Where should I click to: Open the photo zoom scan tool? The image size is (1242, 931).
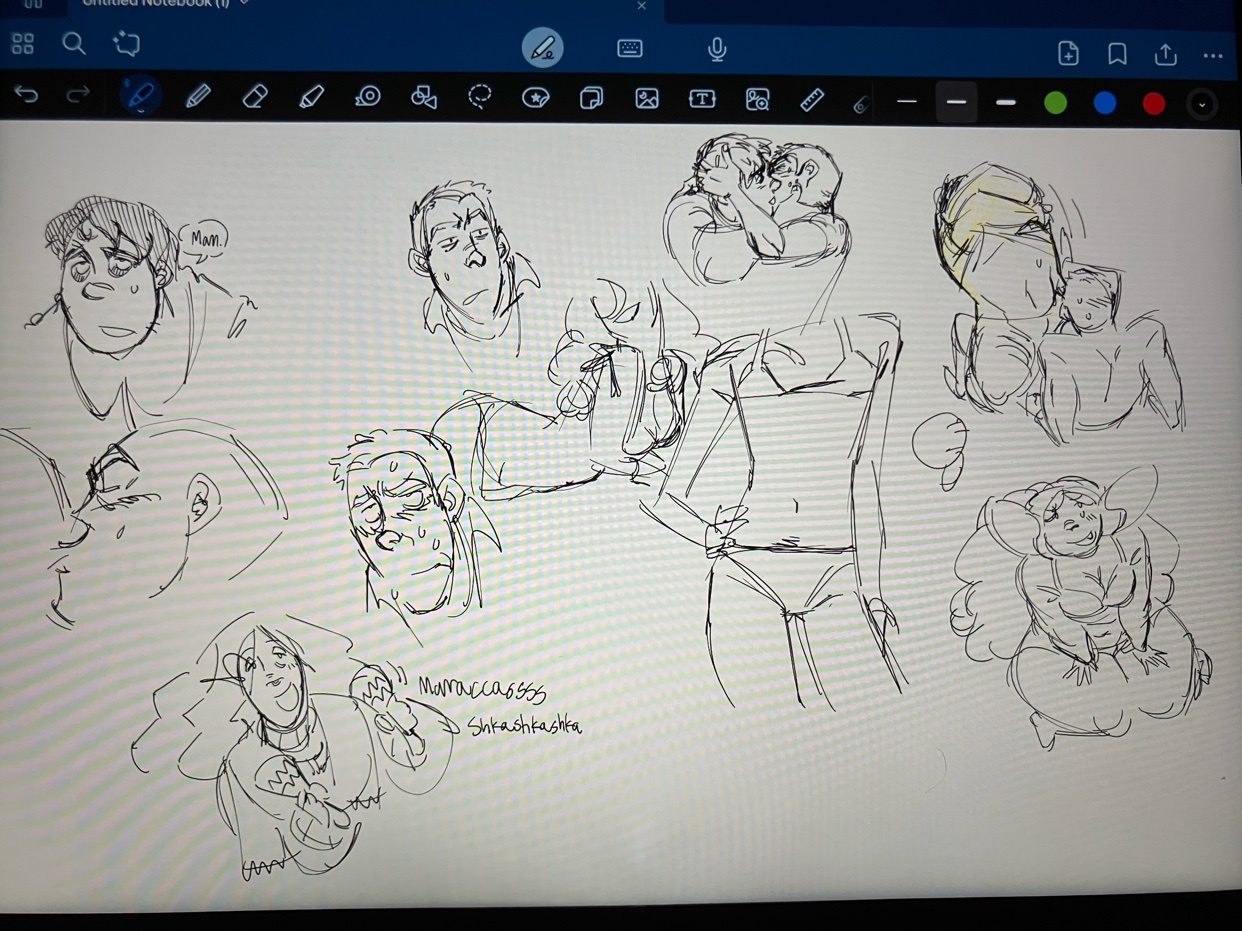[x=757, y=98]
